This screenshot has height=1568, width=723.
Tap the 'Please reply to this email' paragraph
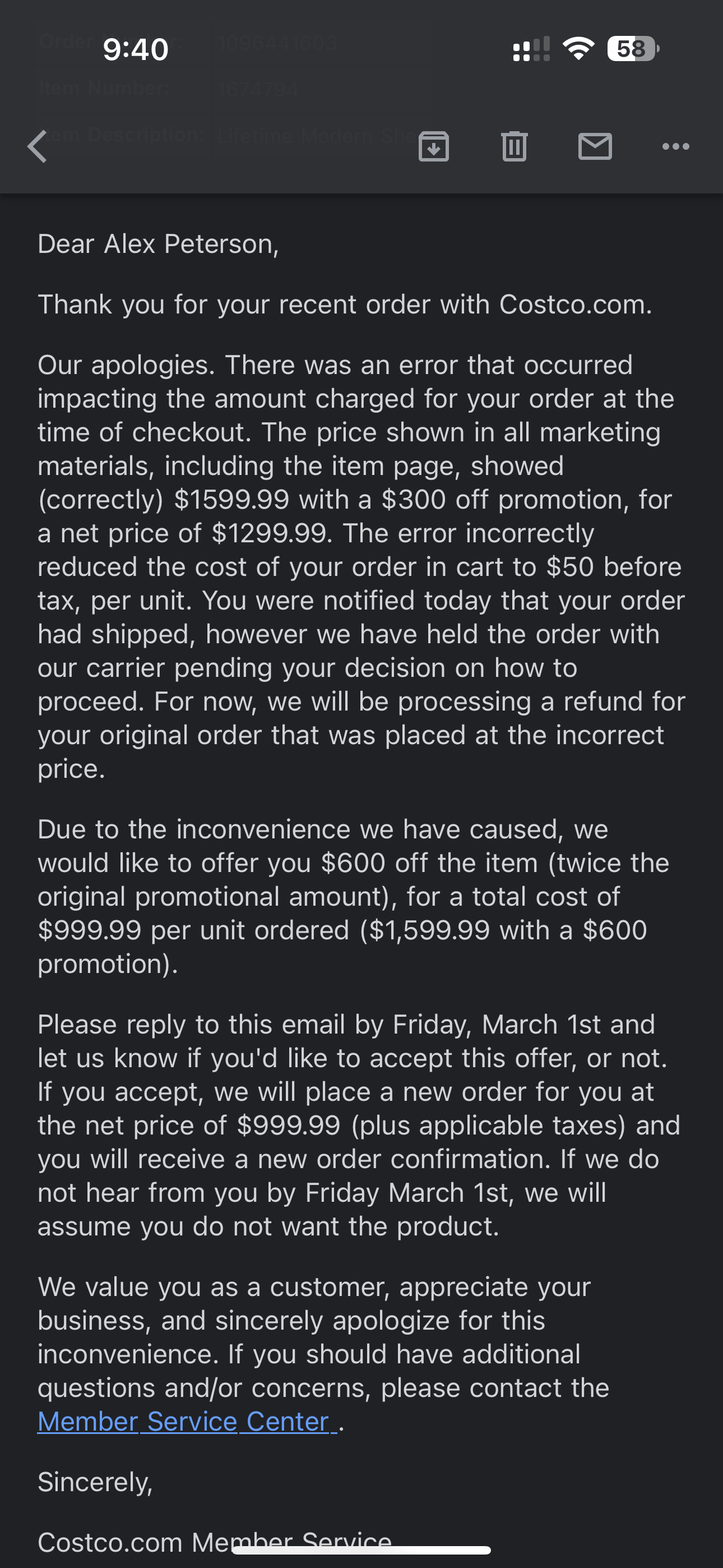359,1125
